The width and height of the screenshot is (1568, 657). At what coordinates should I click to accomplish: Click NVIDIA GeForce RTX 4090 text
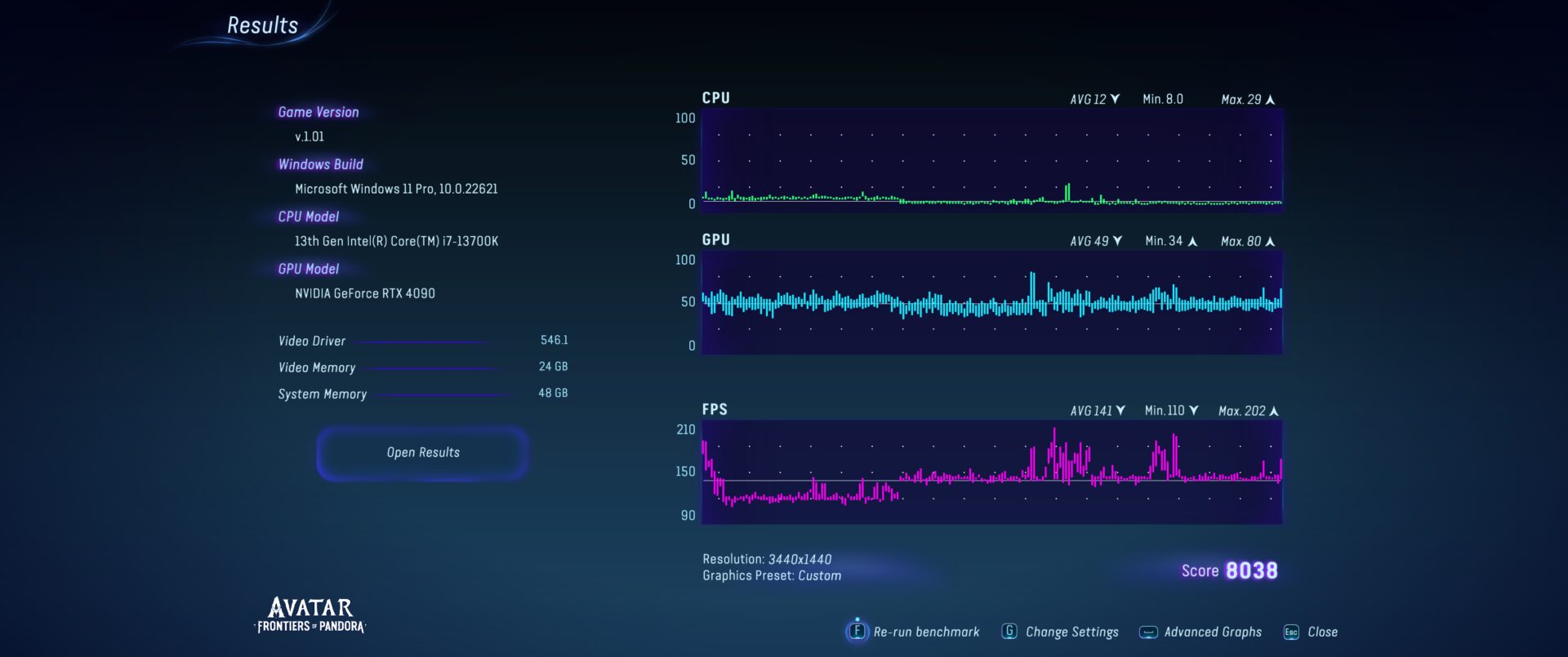pos(365,293)
